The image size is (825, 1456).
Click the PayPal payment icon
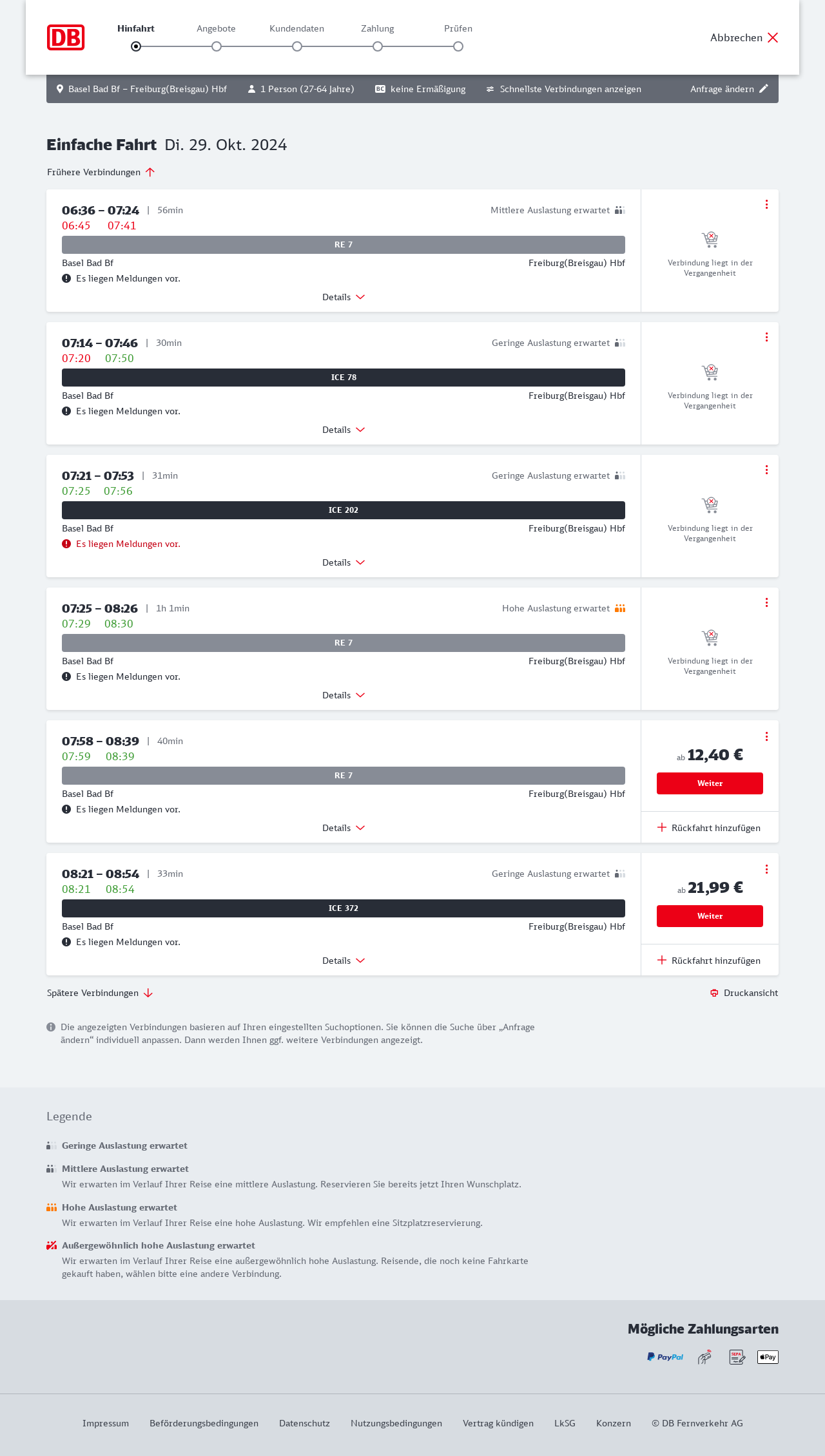pyautogui.click(x=665, y=1357)
